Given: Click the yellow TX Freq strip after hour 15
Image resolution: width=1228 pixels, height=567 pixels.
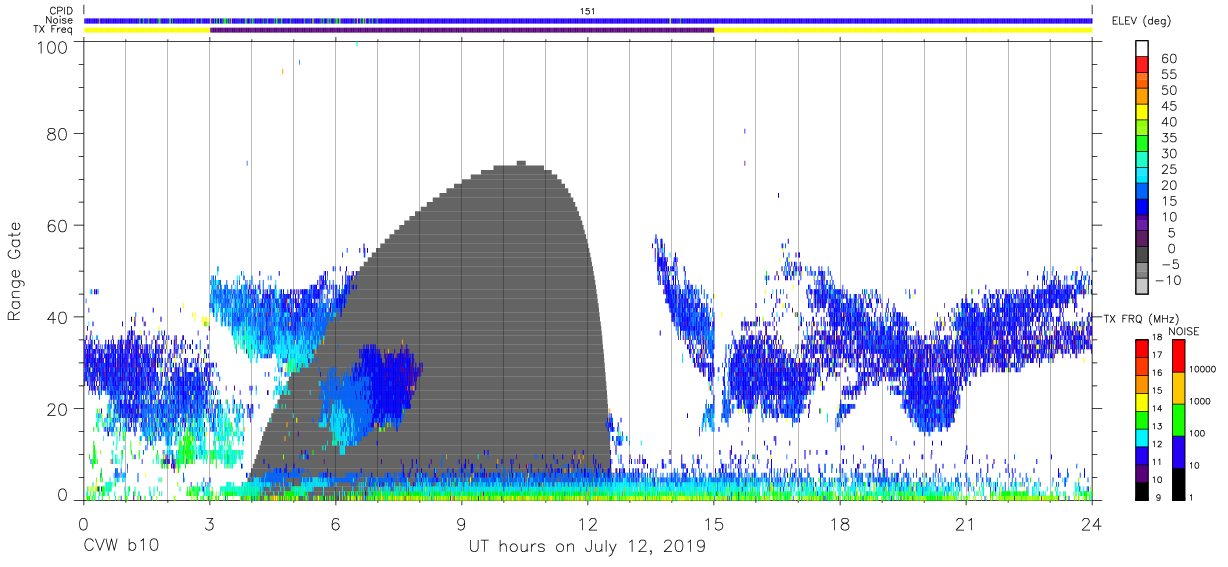Looking at the screenshot, I should click(903, 30).
